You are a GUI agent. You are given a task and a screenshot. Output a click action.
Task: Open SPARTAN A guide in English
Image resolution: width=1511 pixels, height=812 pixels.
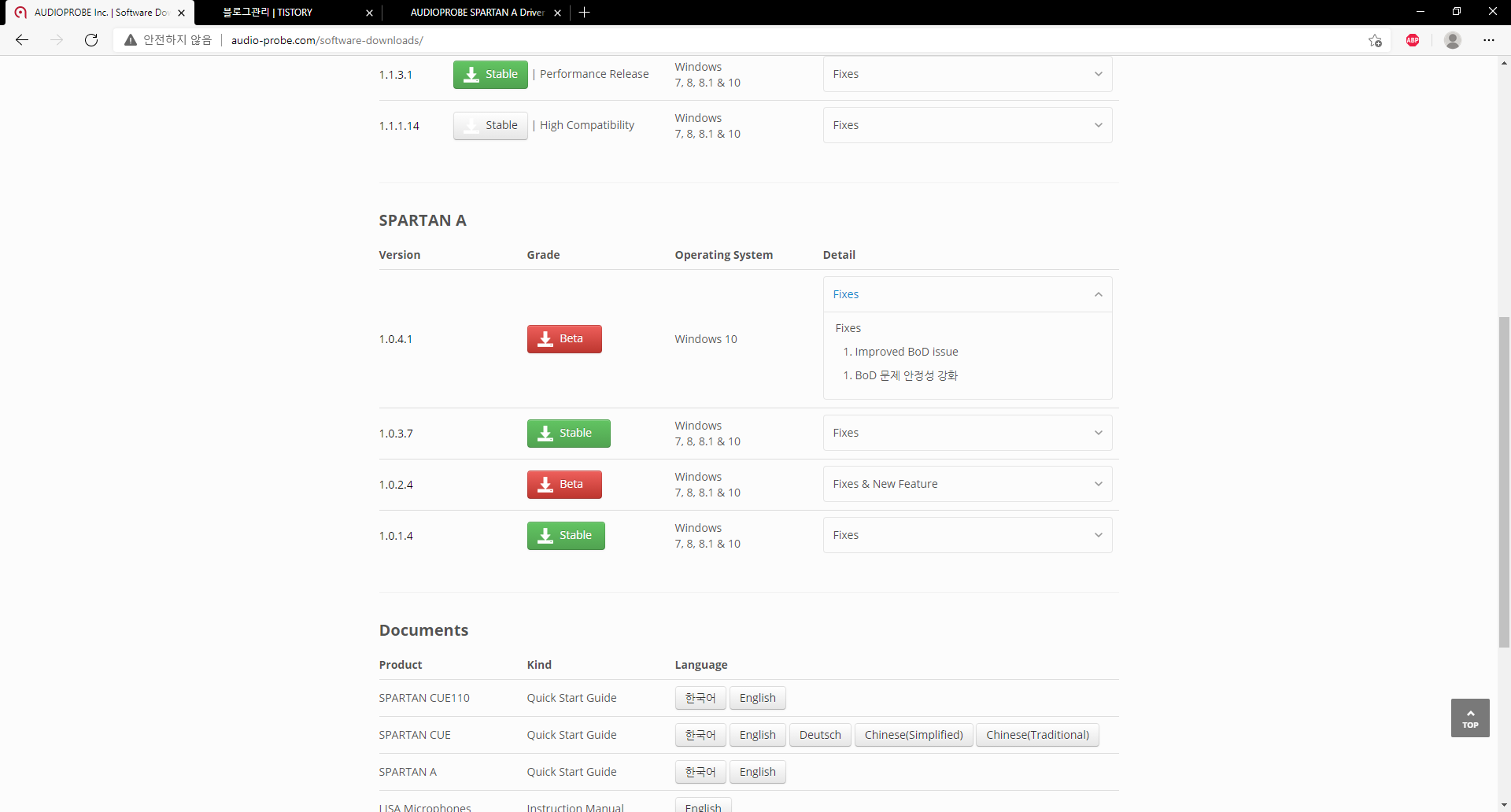(x=758, y=772)
